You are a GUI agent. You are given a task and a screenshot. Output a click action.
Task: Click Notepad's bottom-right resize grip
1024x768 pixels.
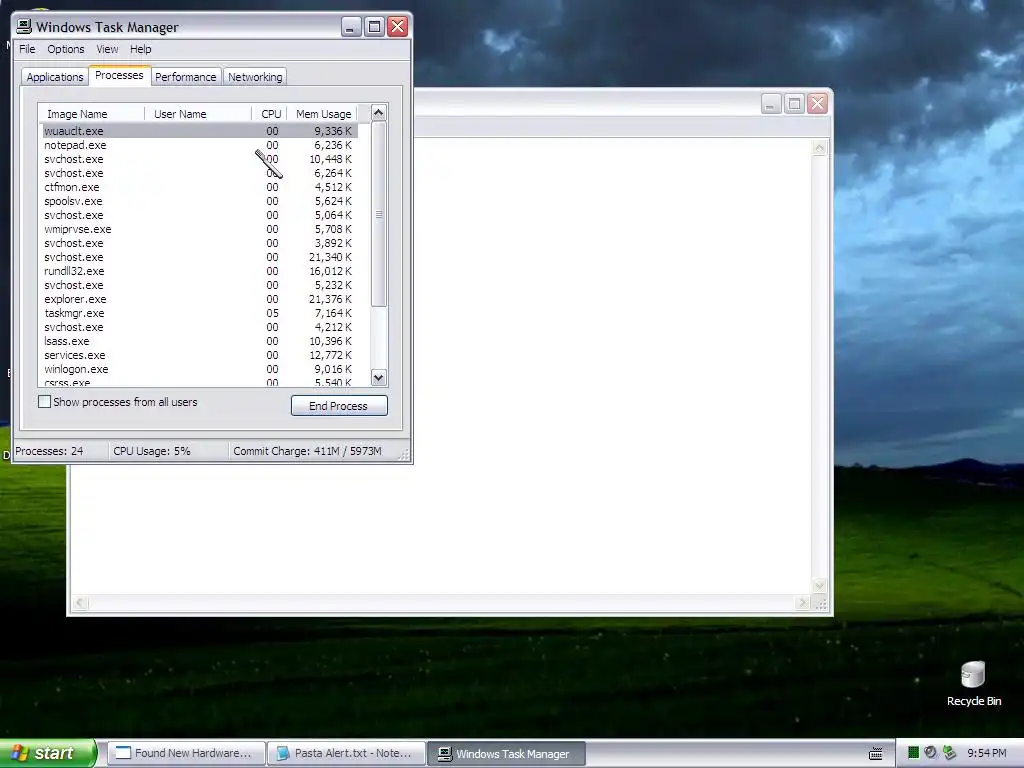click(x=821, y=603)
